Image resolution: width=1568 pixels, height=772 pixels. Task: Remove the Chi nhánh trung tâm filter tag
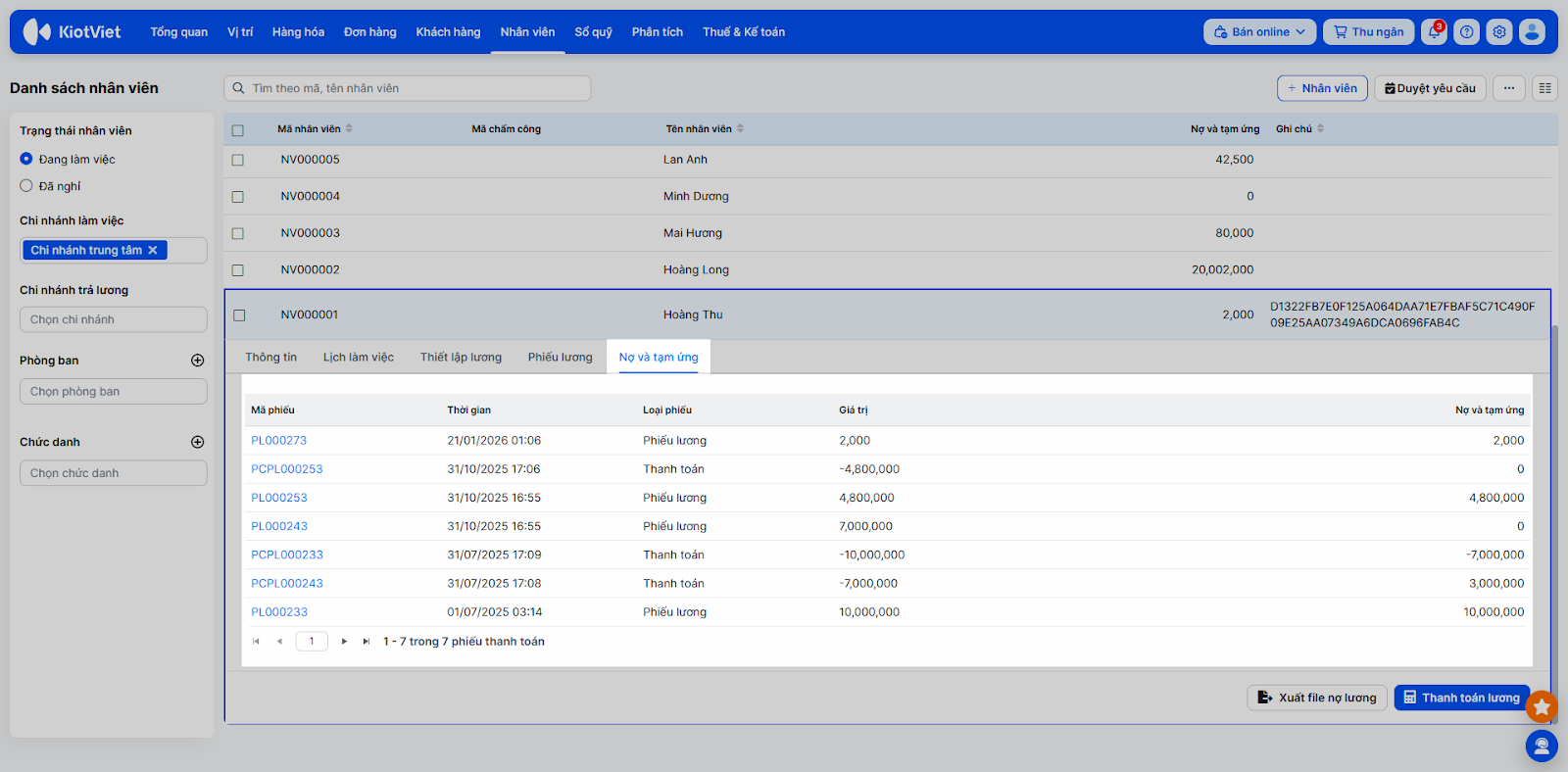[153, 251]
